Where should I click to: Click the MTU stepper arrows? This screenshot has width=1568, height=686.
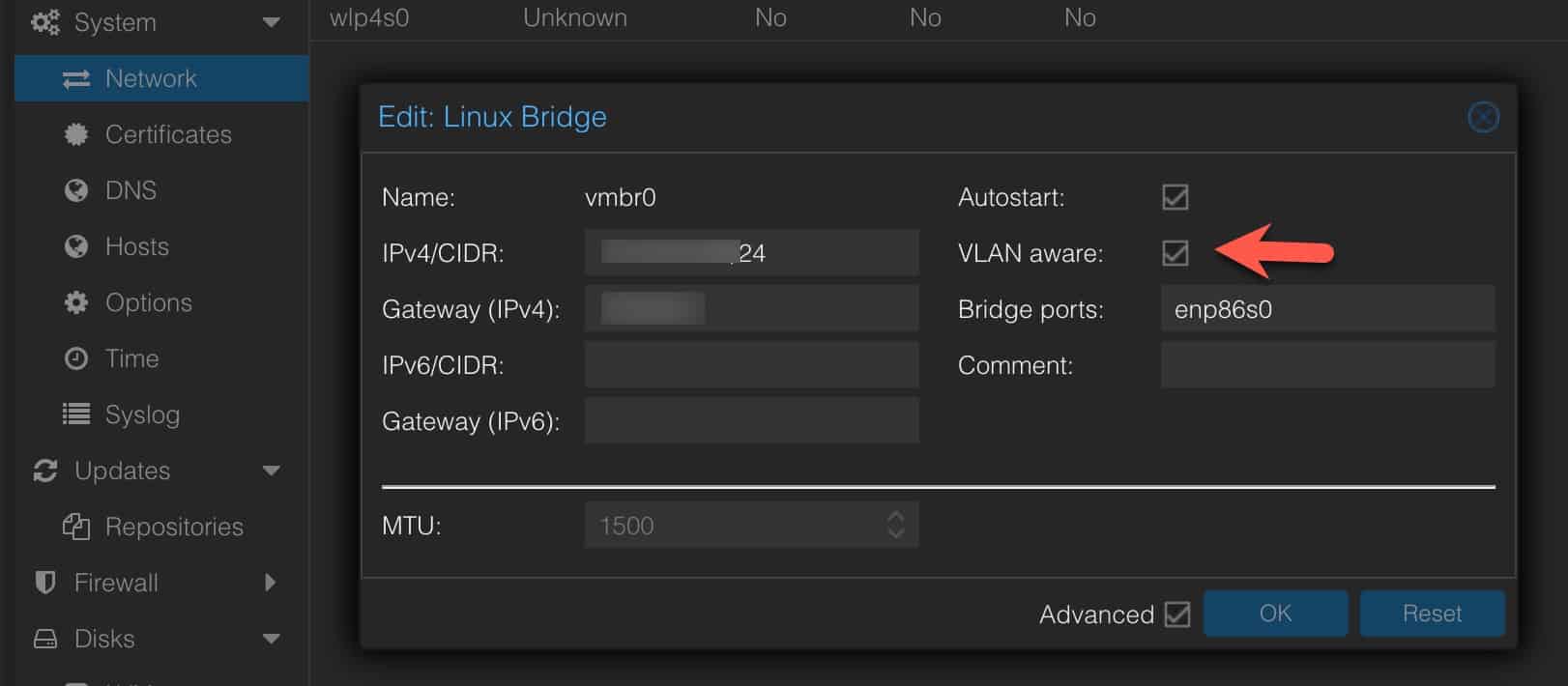click(x=895, y=525)
